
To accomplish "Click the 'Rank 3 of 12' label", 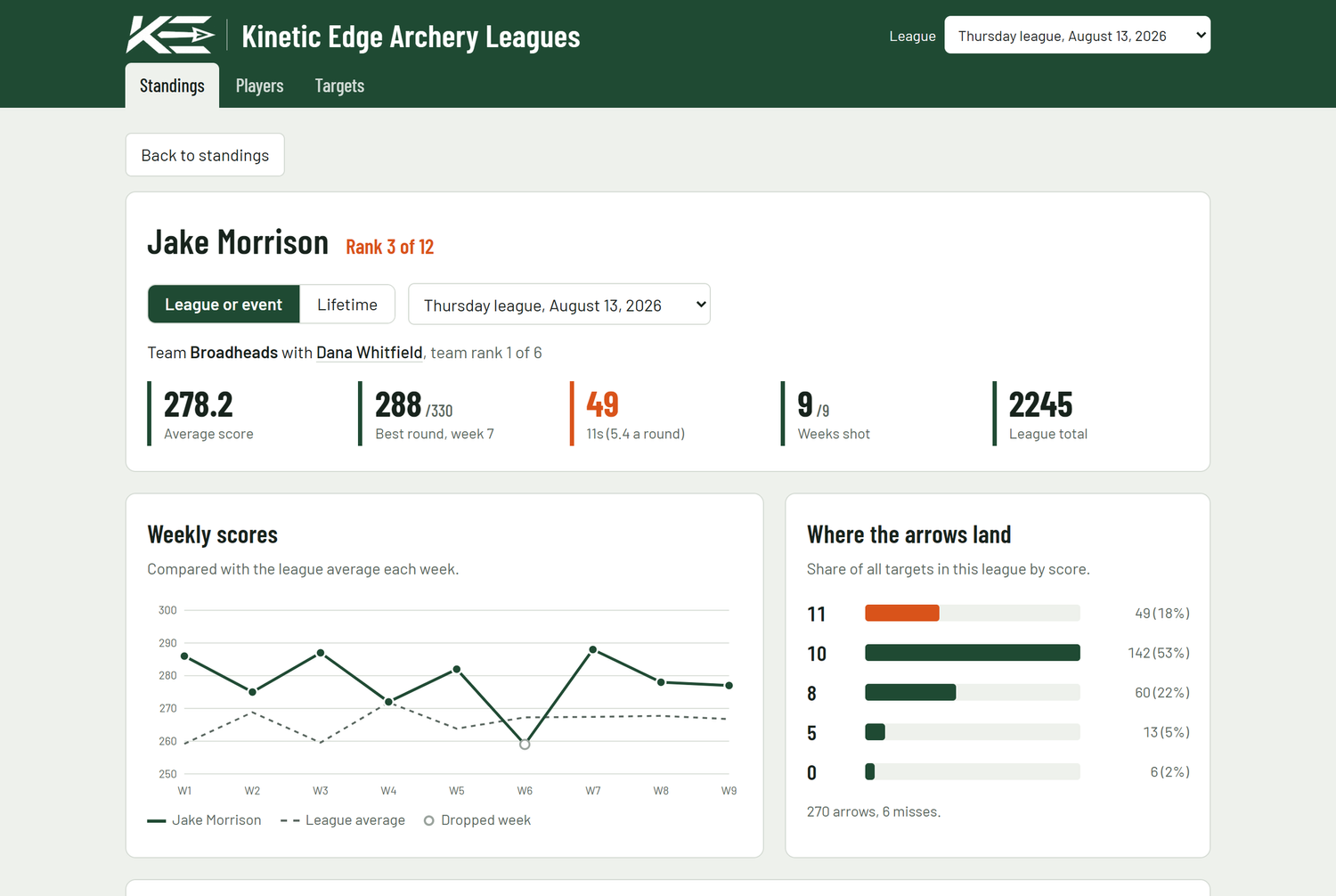I will tap(390, 247).
